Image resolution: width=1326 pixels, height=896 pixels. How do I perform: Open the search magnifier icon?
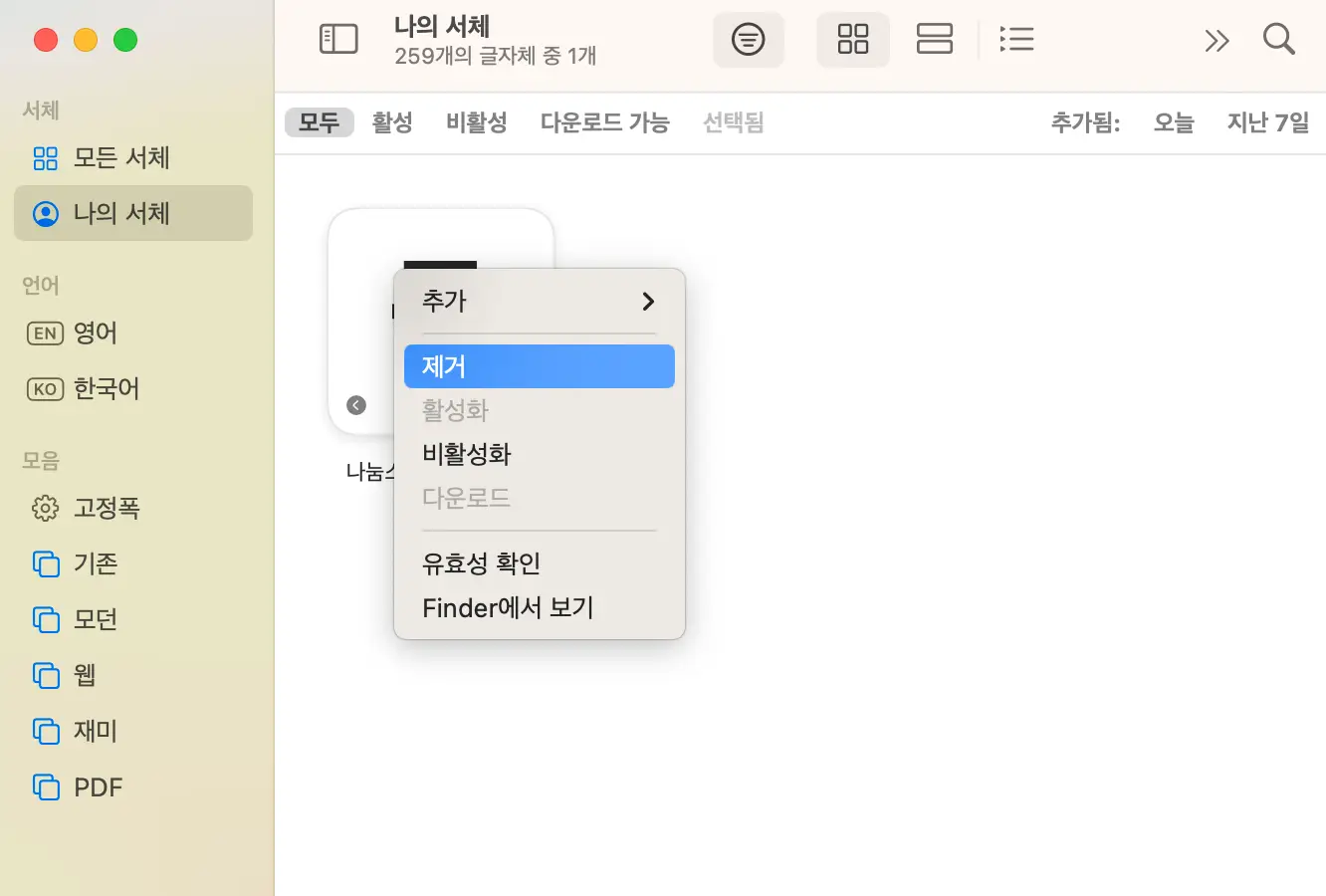point(1279,40)
